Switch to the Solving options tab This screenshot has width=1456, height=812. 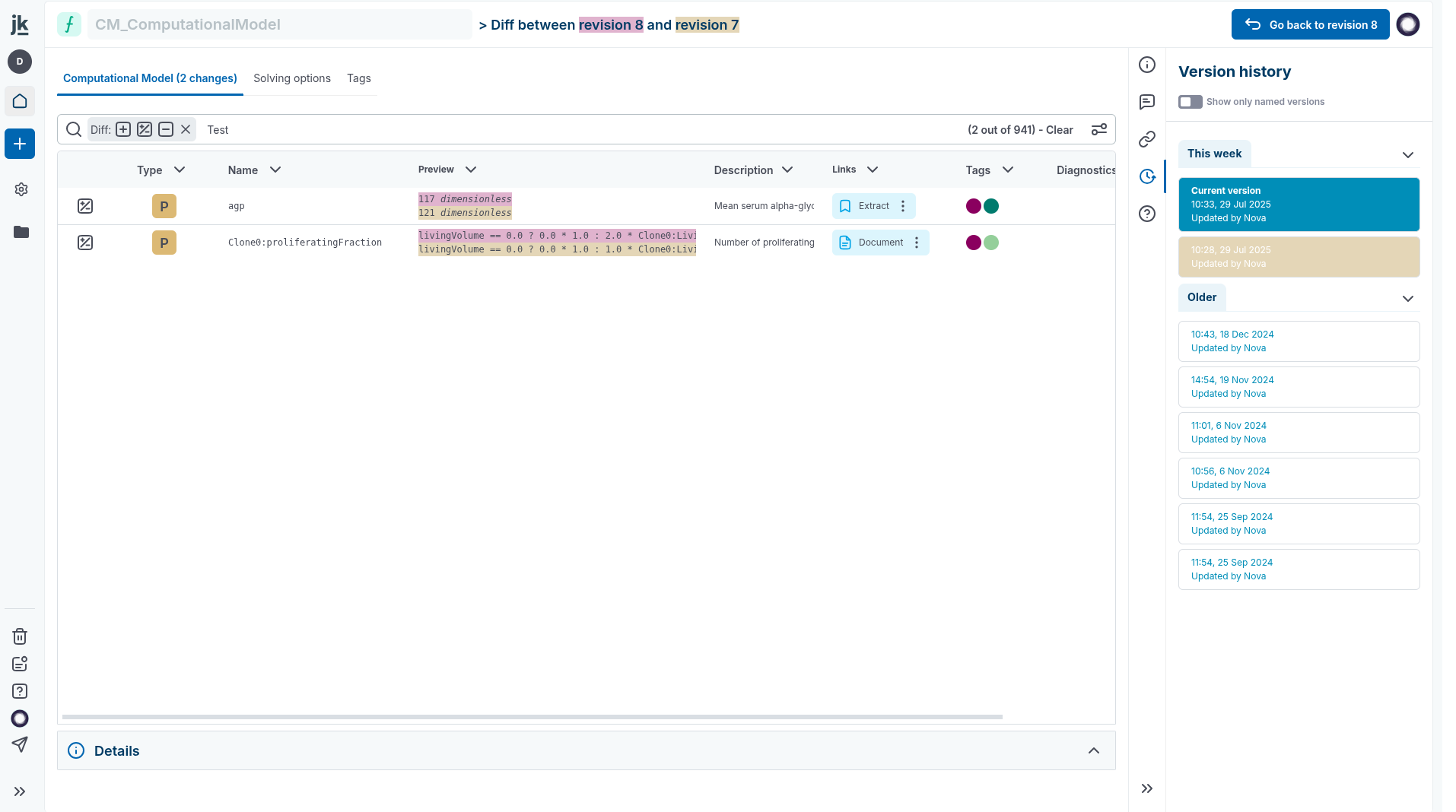(x=292, y=78)
